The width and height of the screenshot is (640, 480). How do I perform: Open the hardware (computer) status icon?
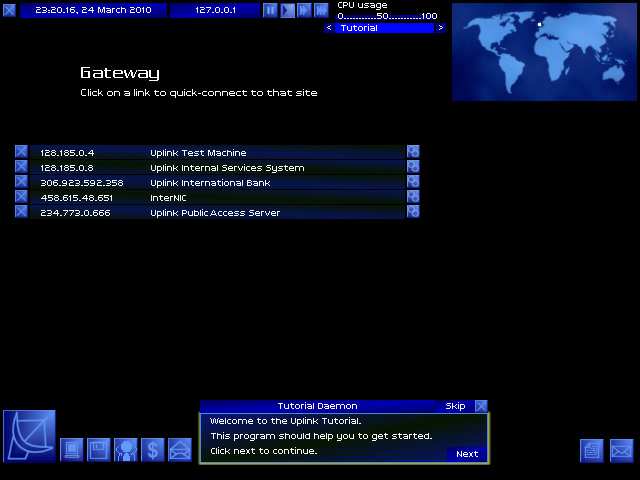click(x=72, y=450)
